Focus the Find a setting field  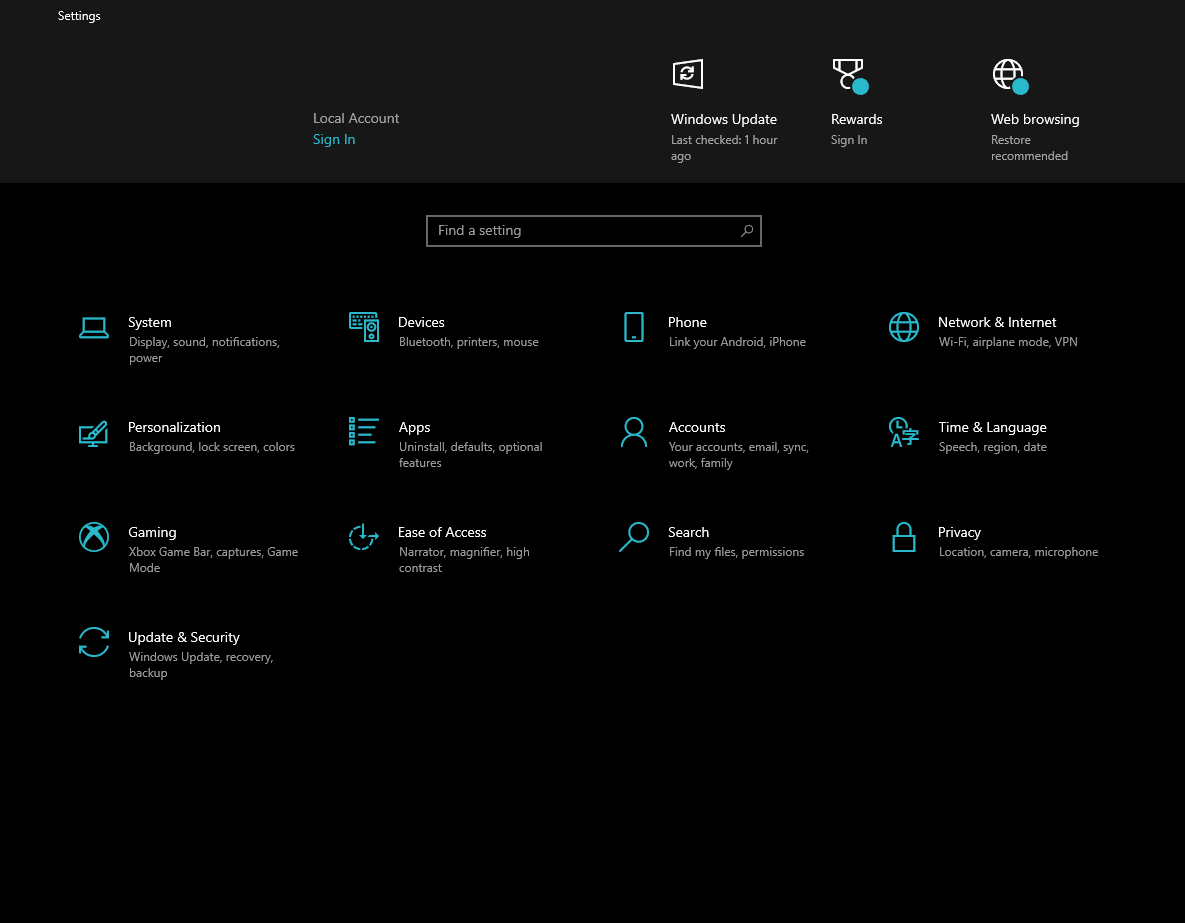(x=593, y=231)
